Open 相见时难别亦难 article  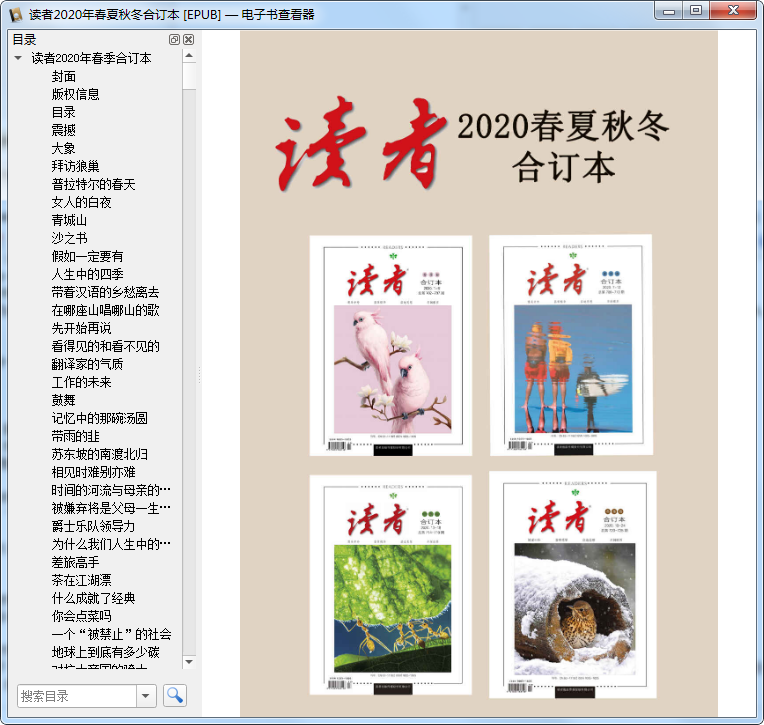[x=94, y=473]
